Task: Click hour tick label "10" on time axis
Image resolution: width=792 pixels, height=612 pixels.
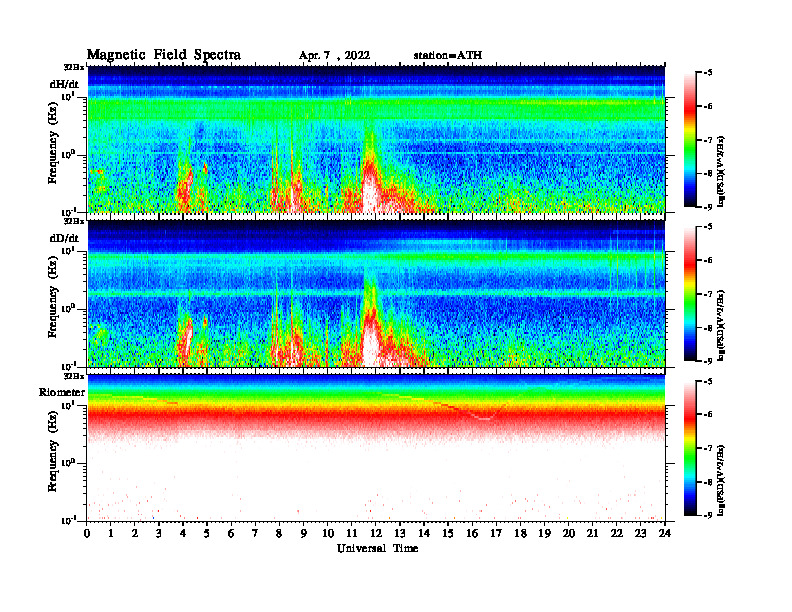Action: pos(328,534)
